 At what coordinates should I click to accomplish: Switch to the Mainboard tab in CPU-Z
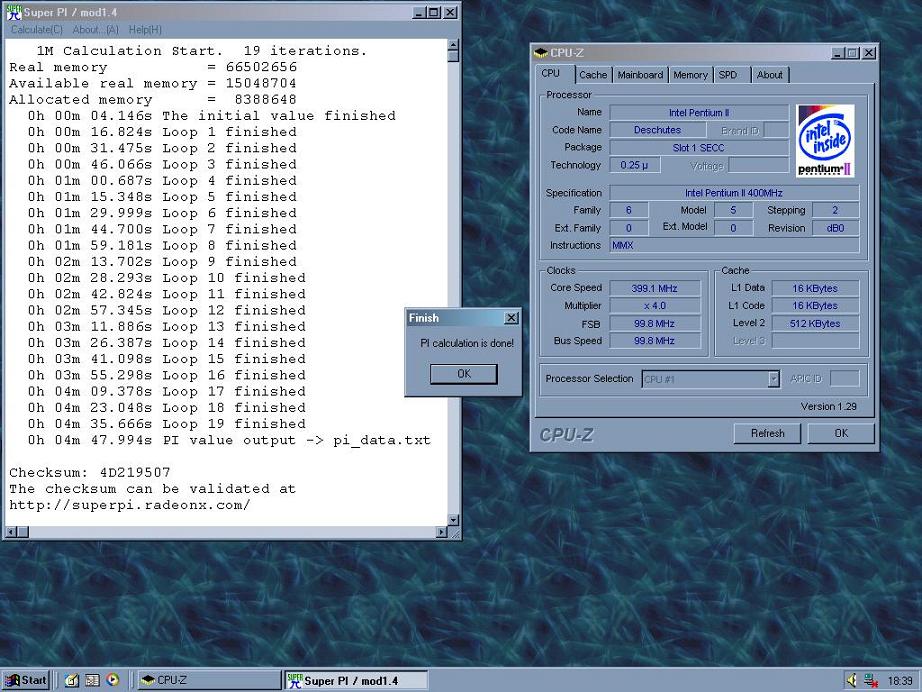coord(640,75)
